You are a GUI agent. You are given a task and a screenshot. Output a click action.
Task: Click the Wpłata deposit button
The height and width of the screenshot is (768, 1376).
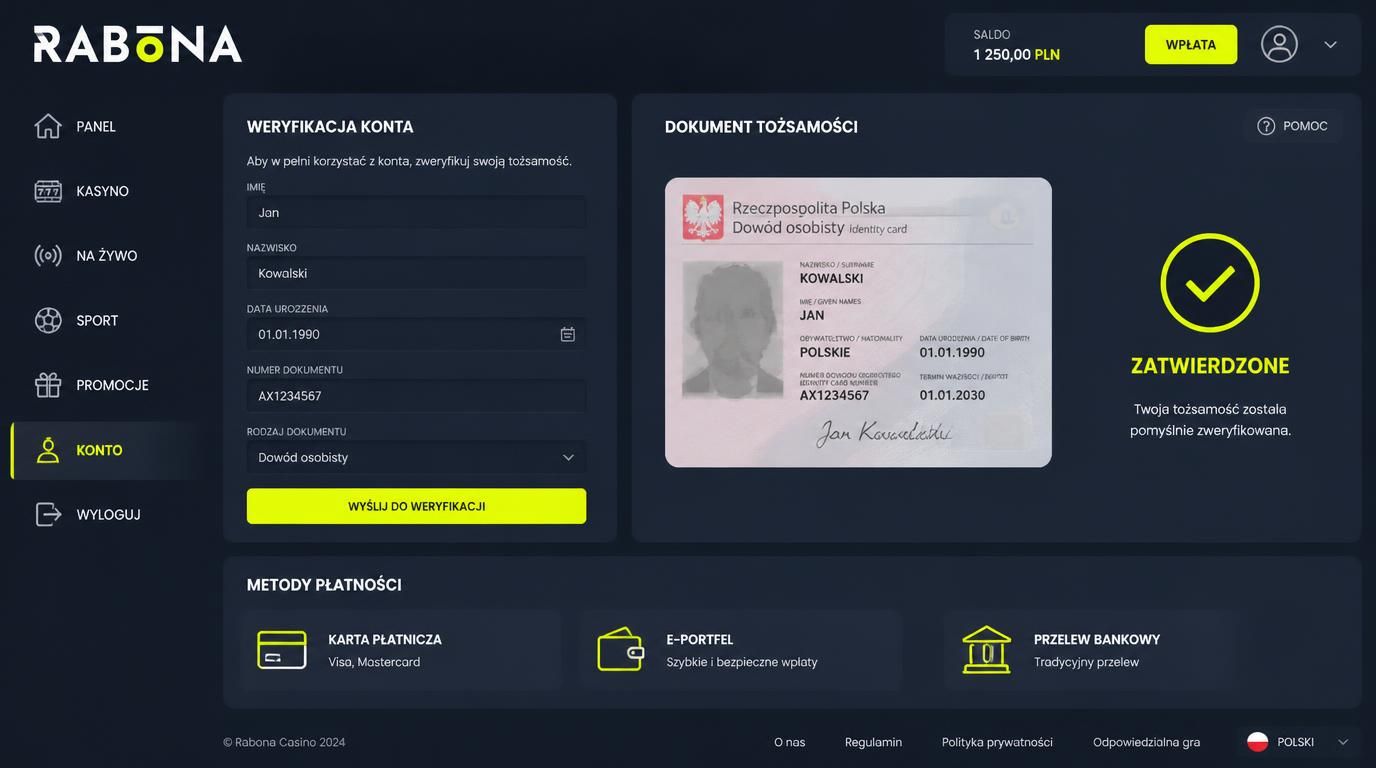pyautogui.click(x=1191, y=44)
